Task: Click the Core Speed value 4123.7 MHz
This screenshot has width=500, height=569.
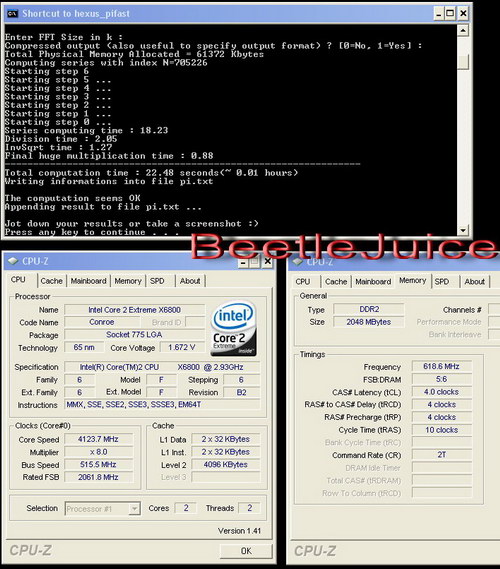Action: click(x=99, y=439)
